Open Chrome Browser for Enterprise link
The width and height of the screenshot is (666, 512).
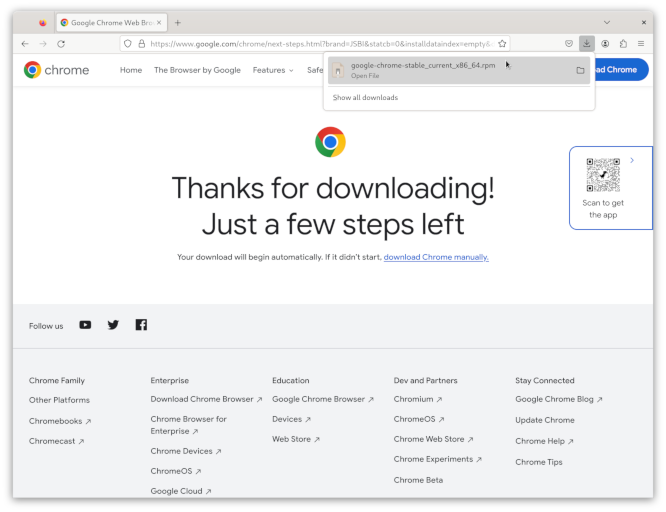click(x=189, y=425)
